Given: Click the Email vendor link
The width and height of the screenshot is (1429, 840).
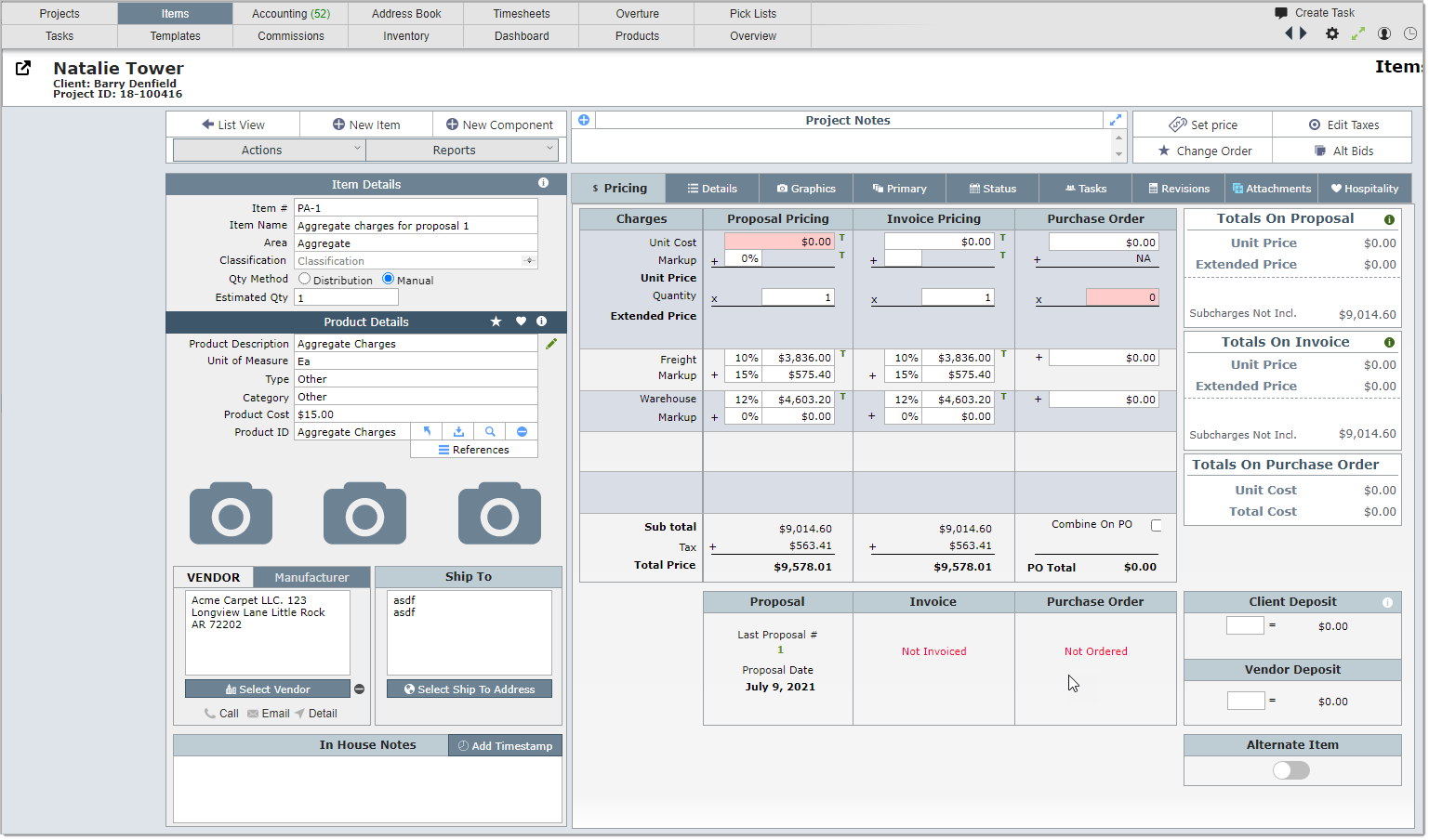Looking at the screenshot, I should [269, 714].
